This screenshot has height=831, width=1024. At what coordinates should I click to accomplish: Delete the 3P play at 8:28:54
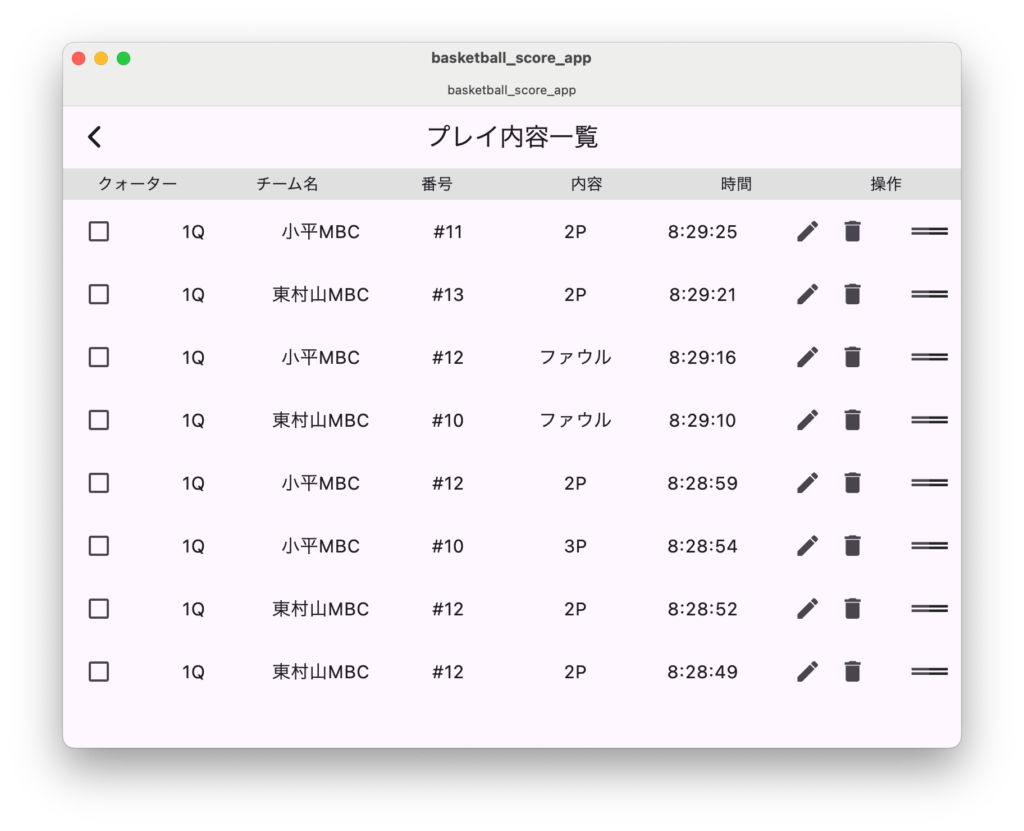pos(852,546)
